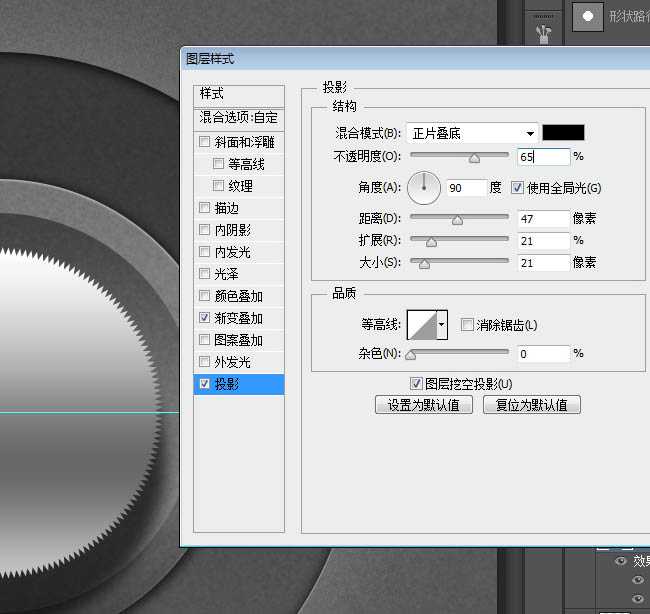
Task: Toggle 图层挖空投影 checkbox
Action: pyautogui.click(x=416, y=383)
